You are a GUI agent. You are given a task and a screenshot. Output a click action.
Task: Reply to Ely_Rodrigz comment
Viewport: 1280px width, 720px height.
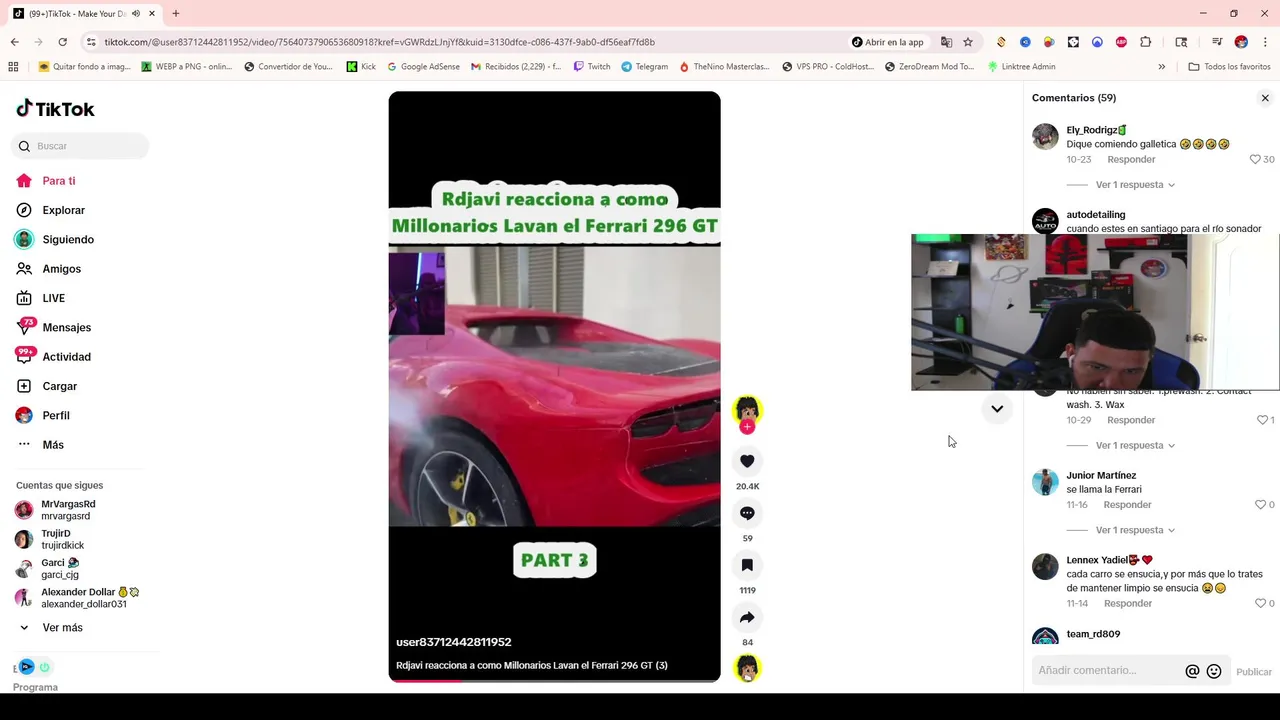point(1131,160)
